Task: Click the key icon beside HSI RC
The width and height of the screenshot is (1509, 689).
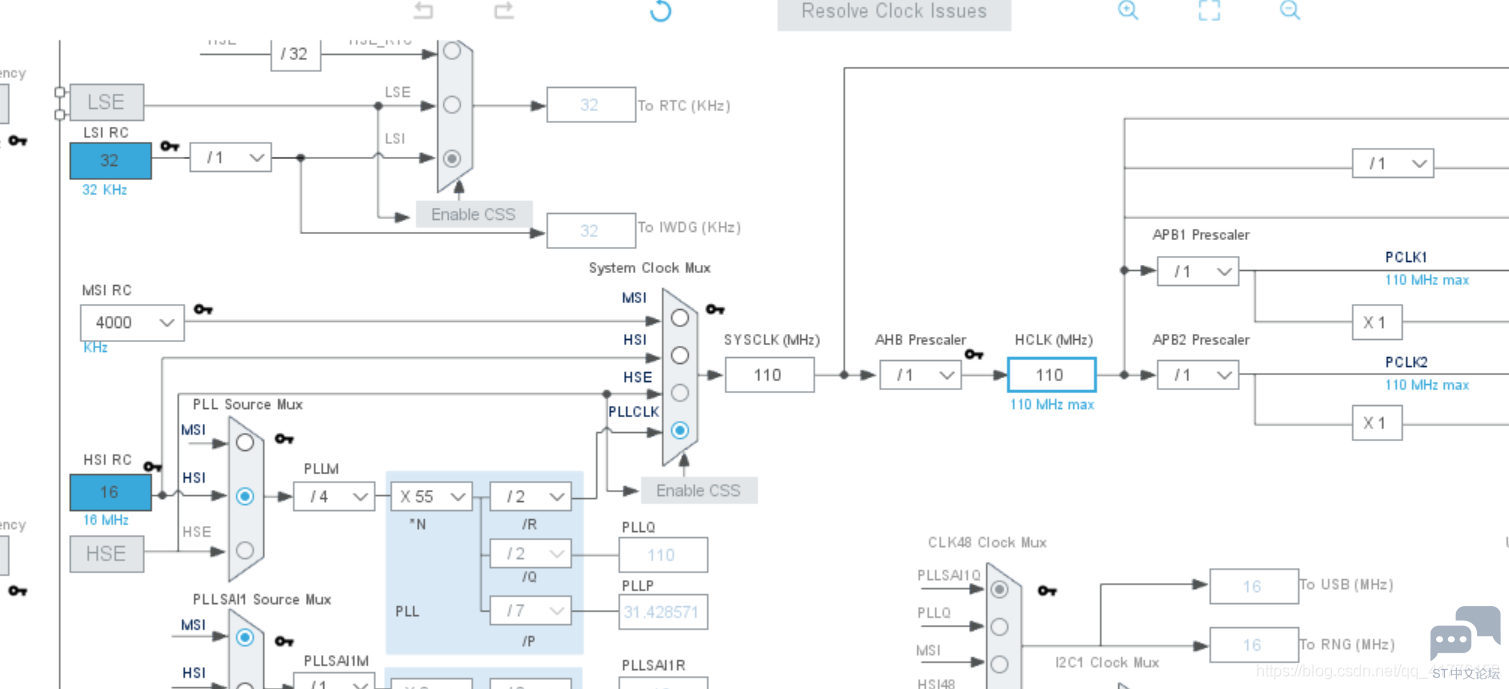Action: click(x=152, y=466)
